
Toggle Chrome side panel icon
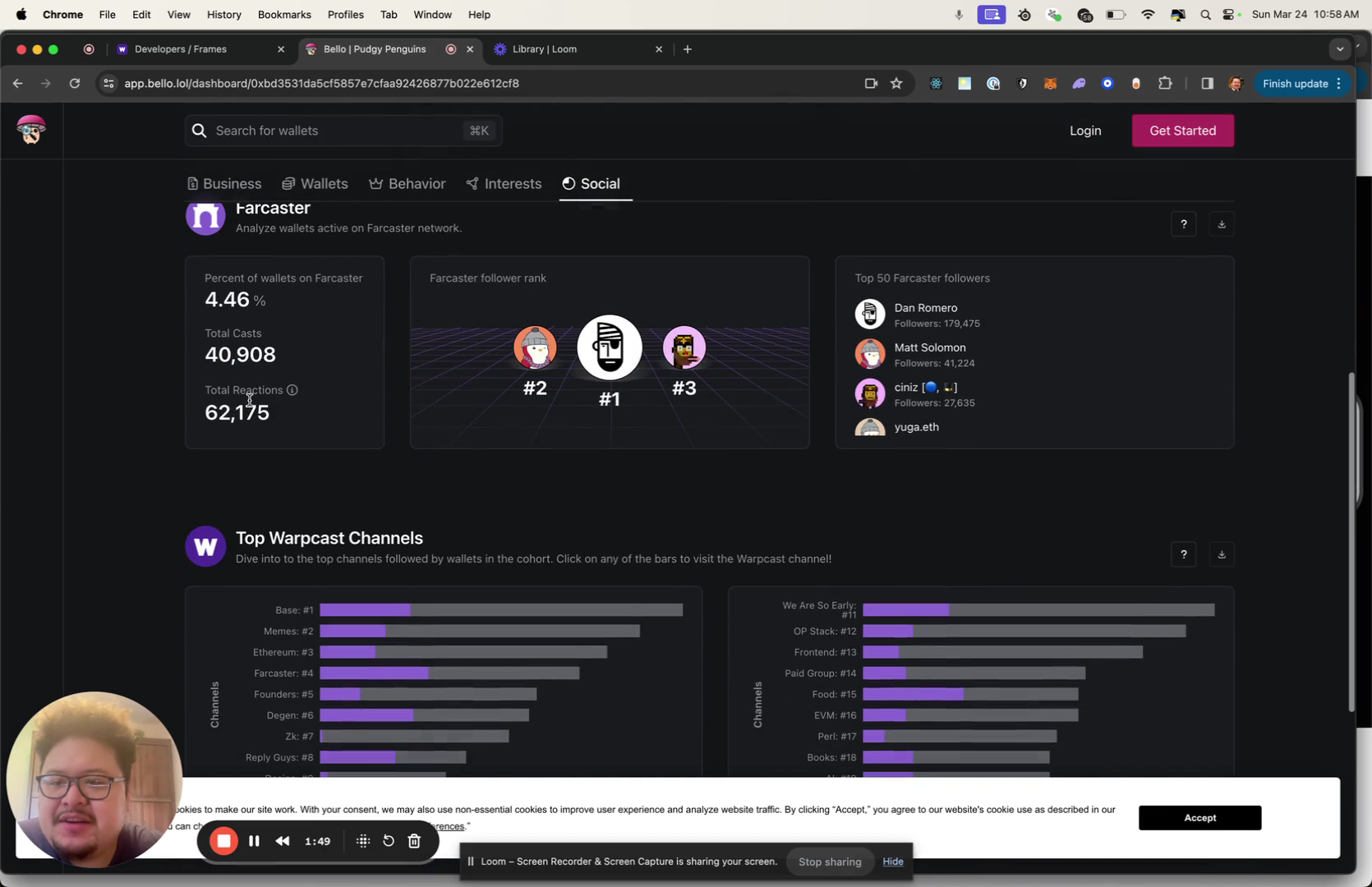[1207, 83]
